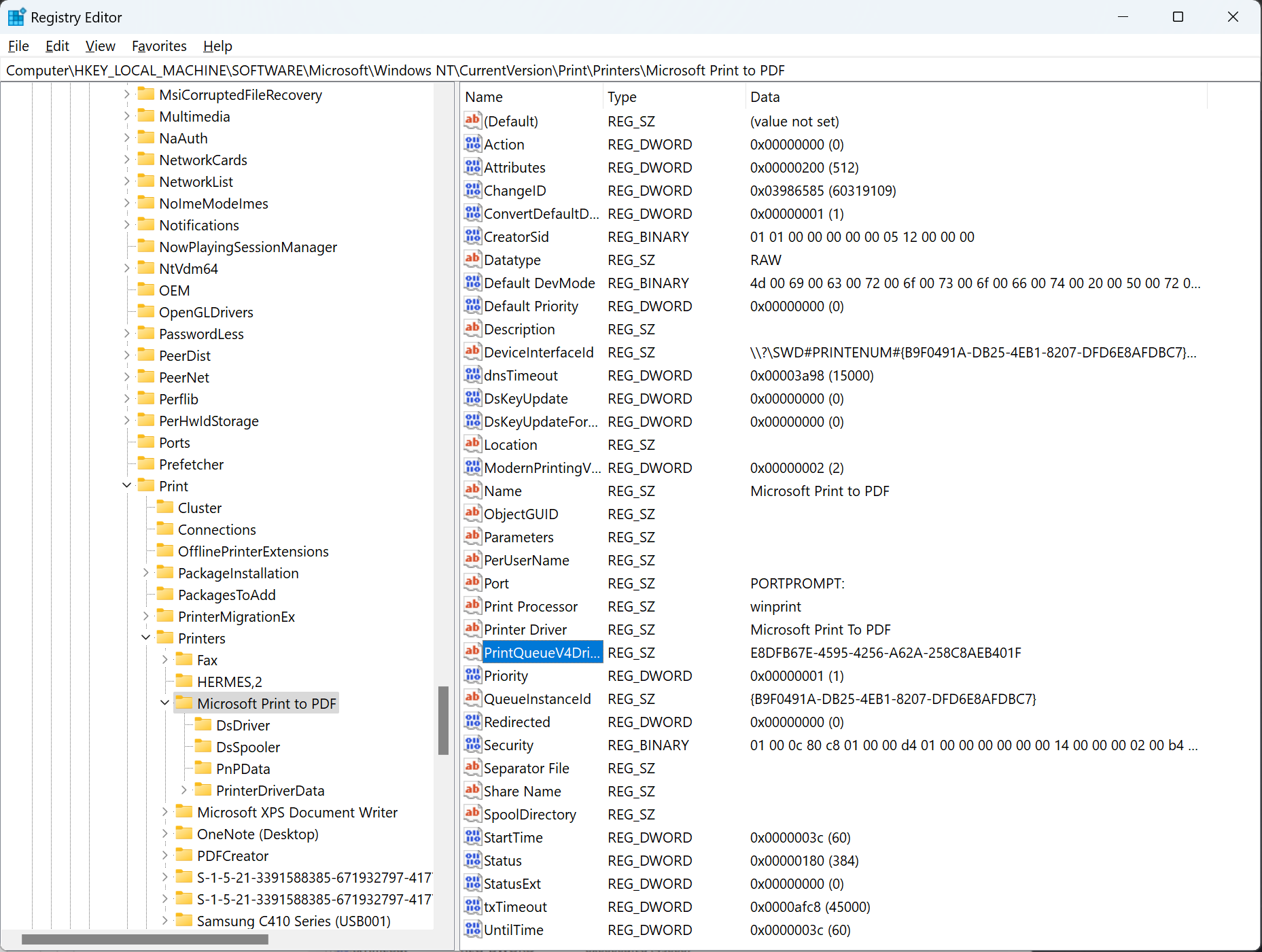
Task: Collapse the Print key in tree
Action: click(127, 486)
